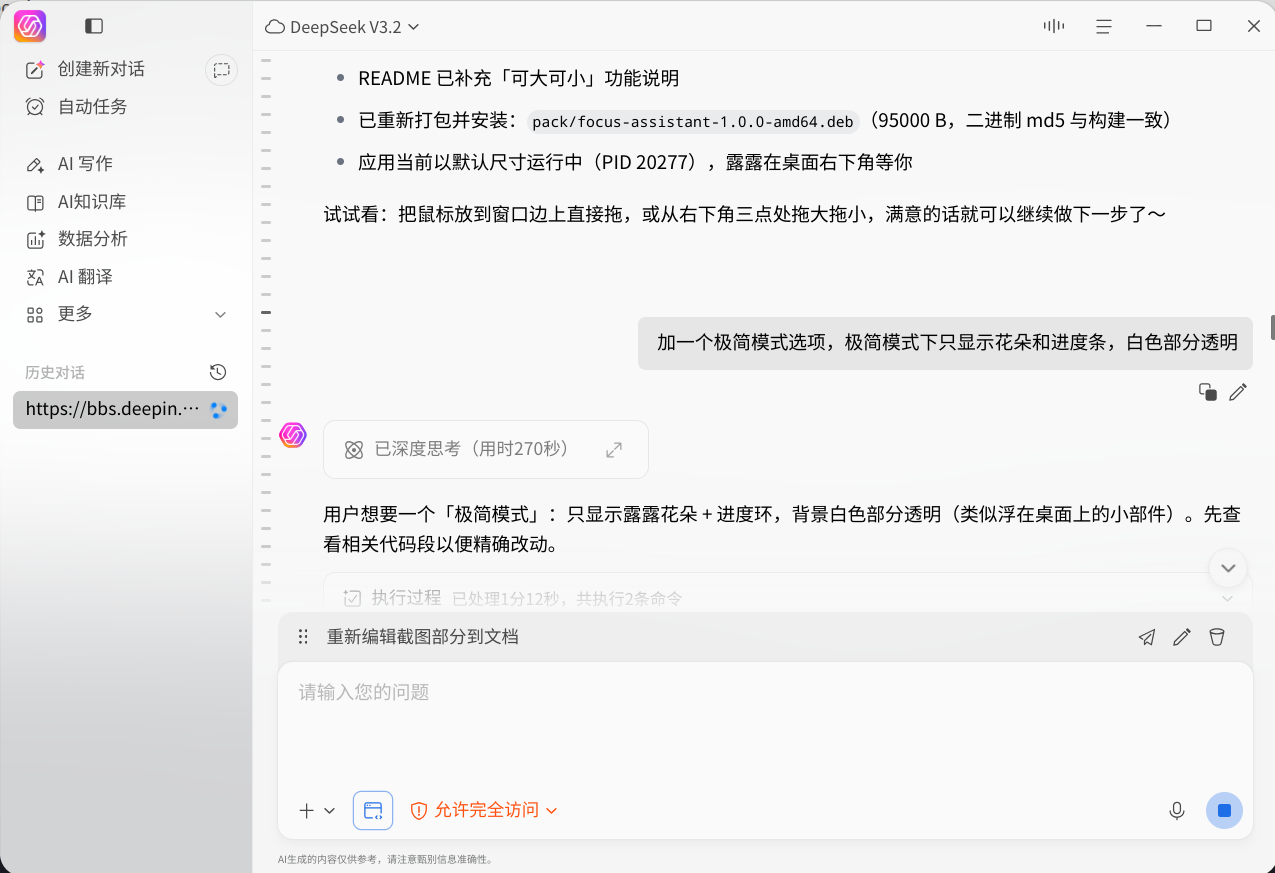Expand the 更多 sidebar section
The height and width of the screenshot is (873, 1275).
(126, 314)
